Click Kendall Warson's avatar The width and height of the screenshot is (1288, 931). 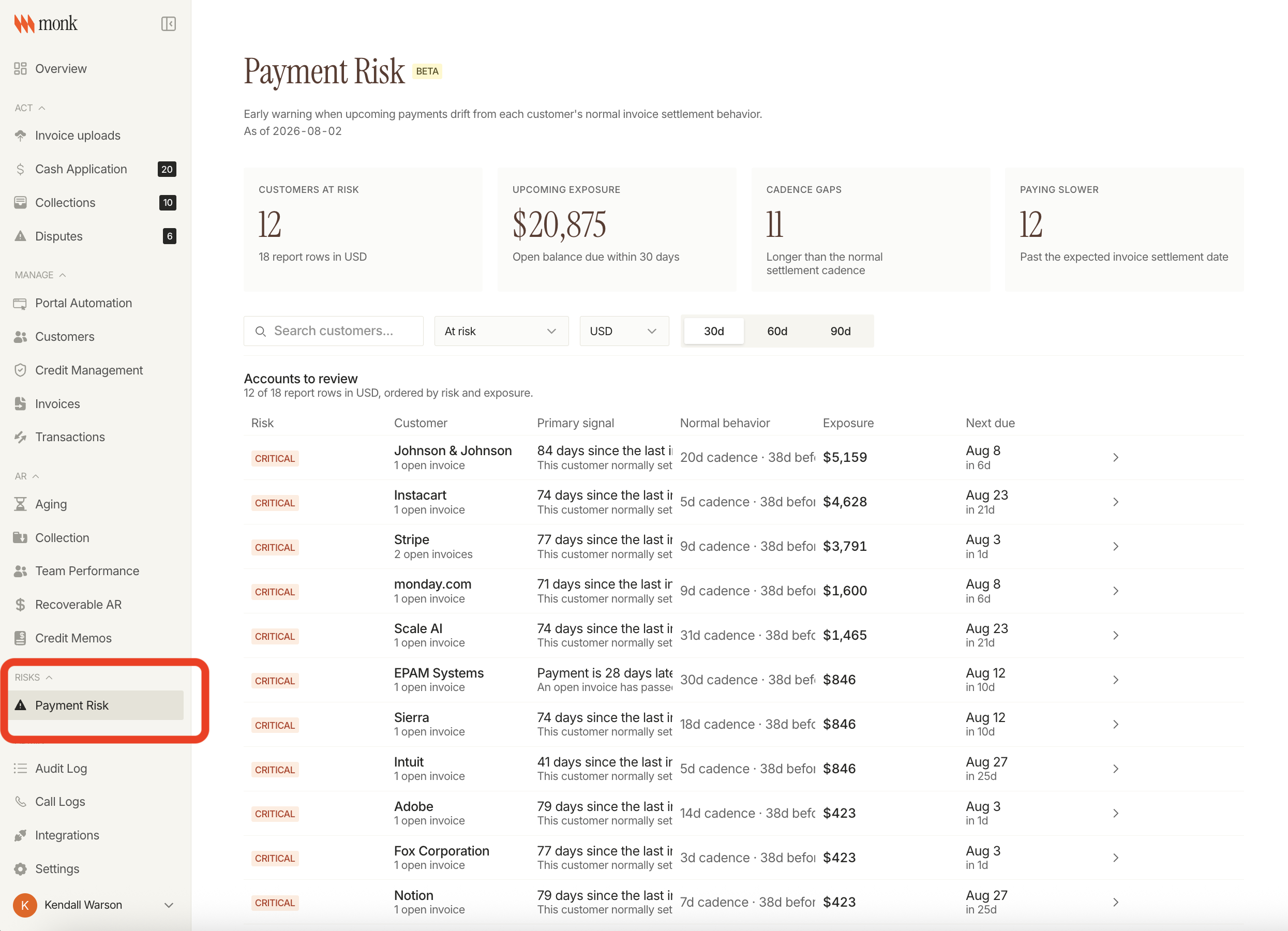25,905
